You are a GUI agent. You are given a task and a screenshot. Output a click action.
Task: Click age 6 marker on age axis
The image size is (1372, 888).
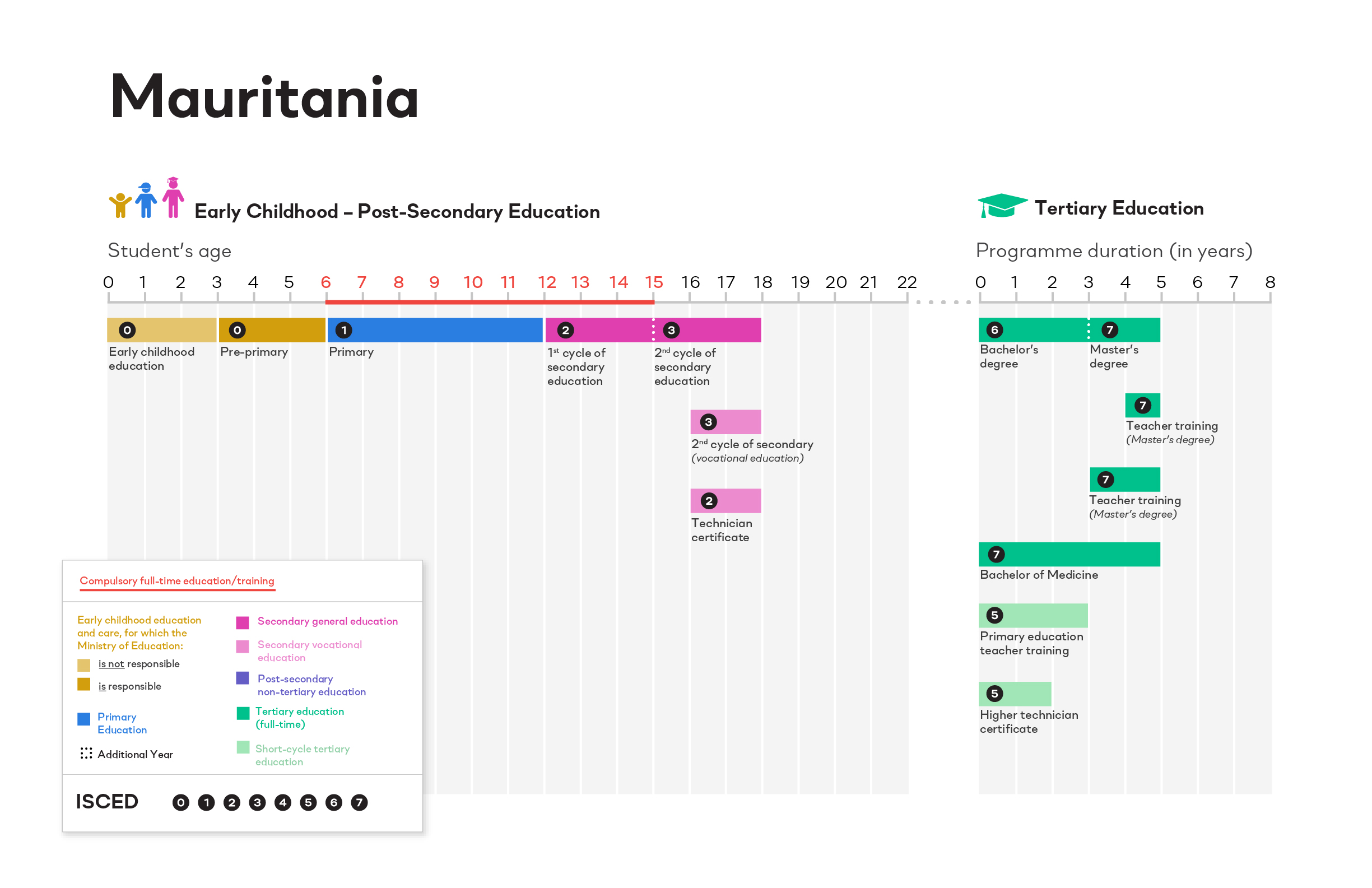pyautogui.click(x=325, y=282)
